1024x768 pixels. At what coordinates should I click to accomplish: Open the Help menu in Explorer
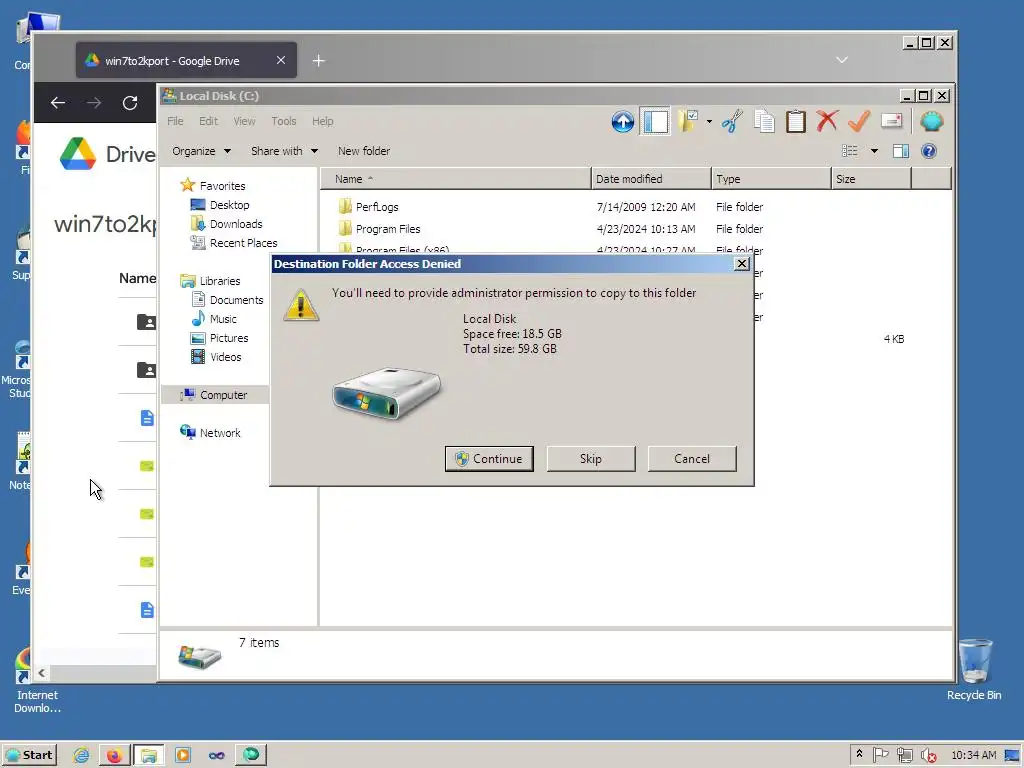click(323, 121)
